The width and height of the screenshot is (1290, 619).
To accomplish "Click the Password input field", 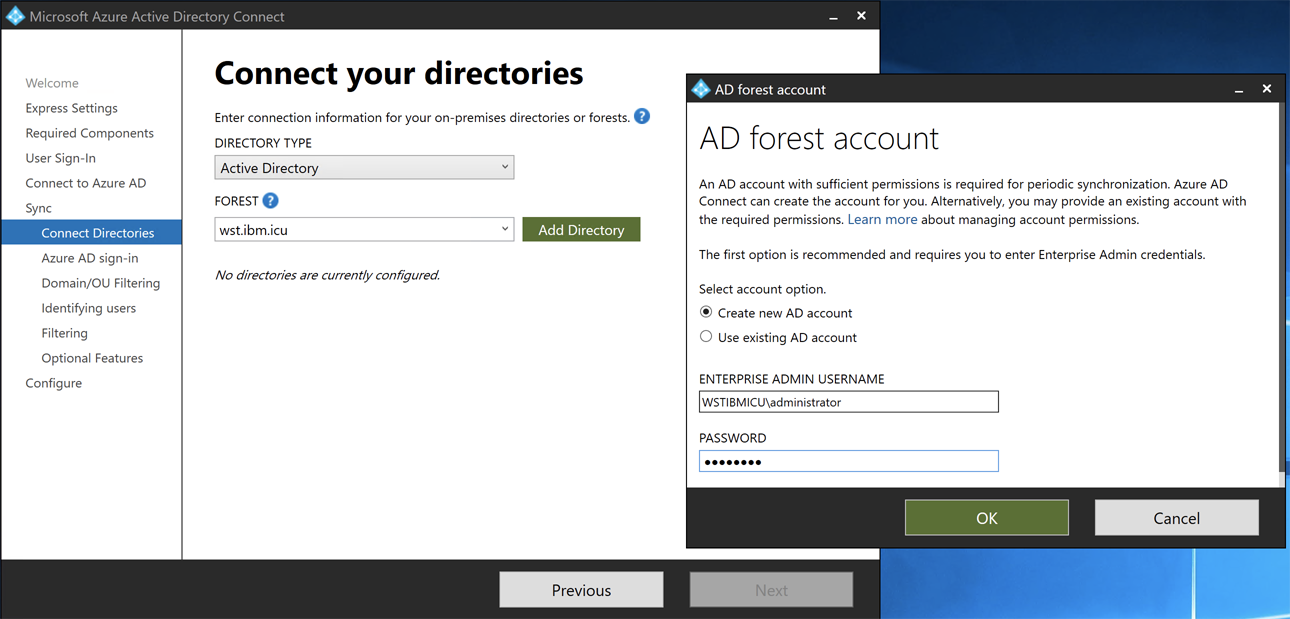I will [848, 461].
